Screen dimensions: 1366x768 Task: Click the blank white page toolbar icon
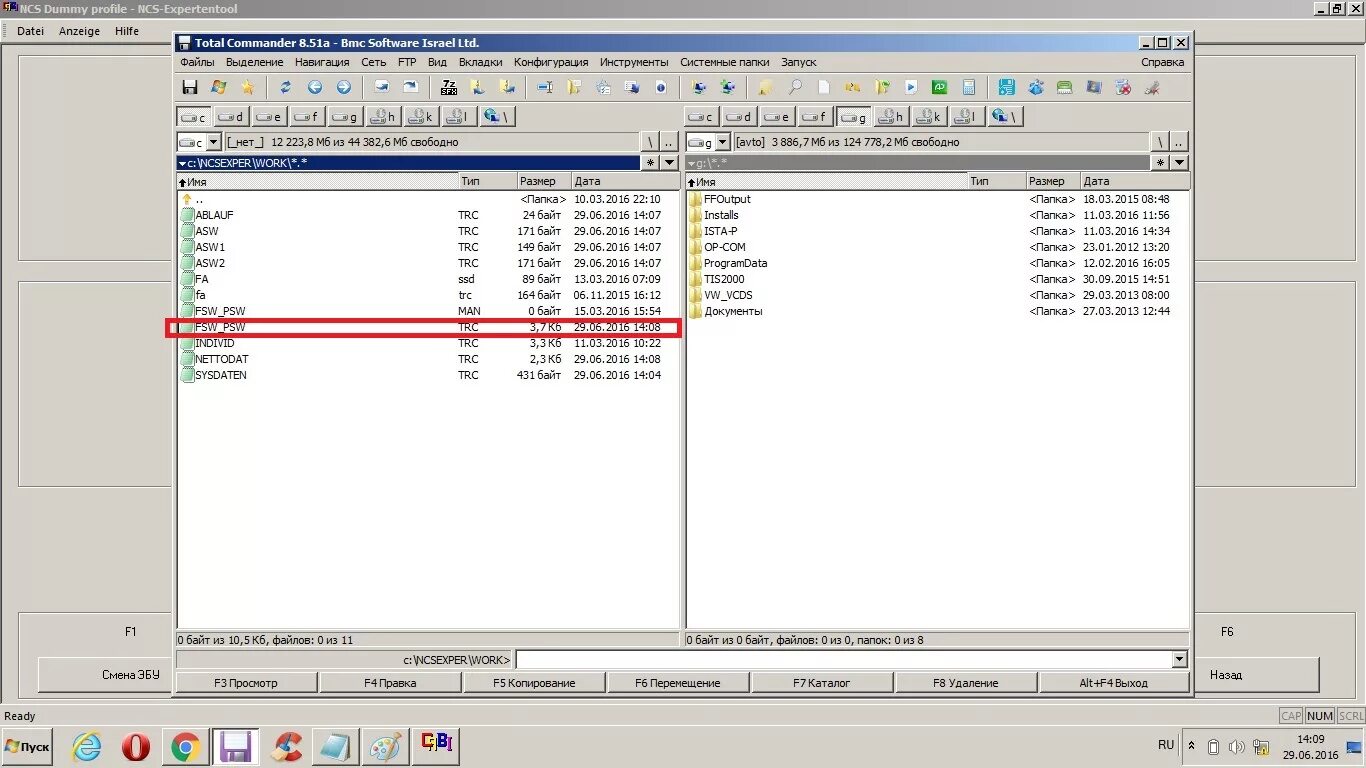tap(824, 88)
